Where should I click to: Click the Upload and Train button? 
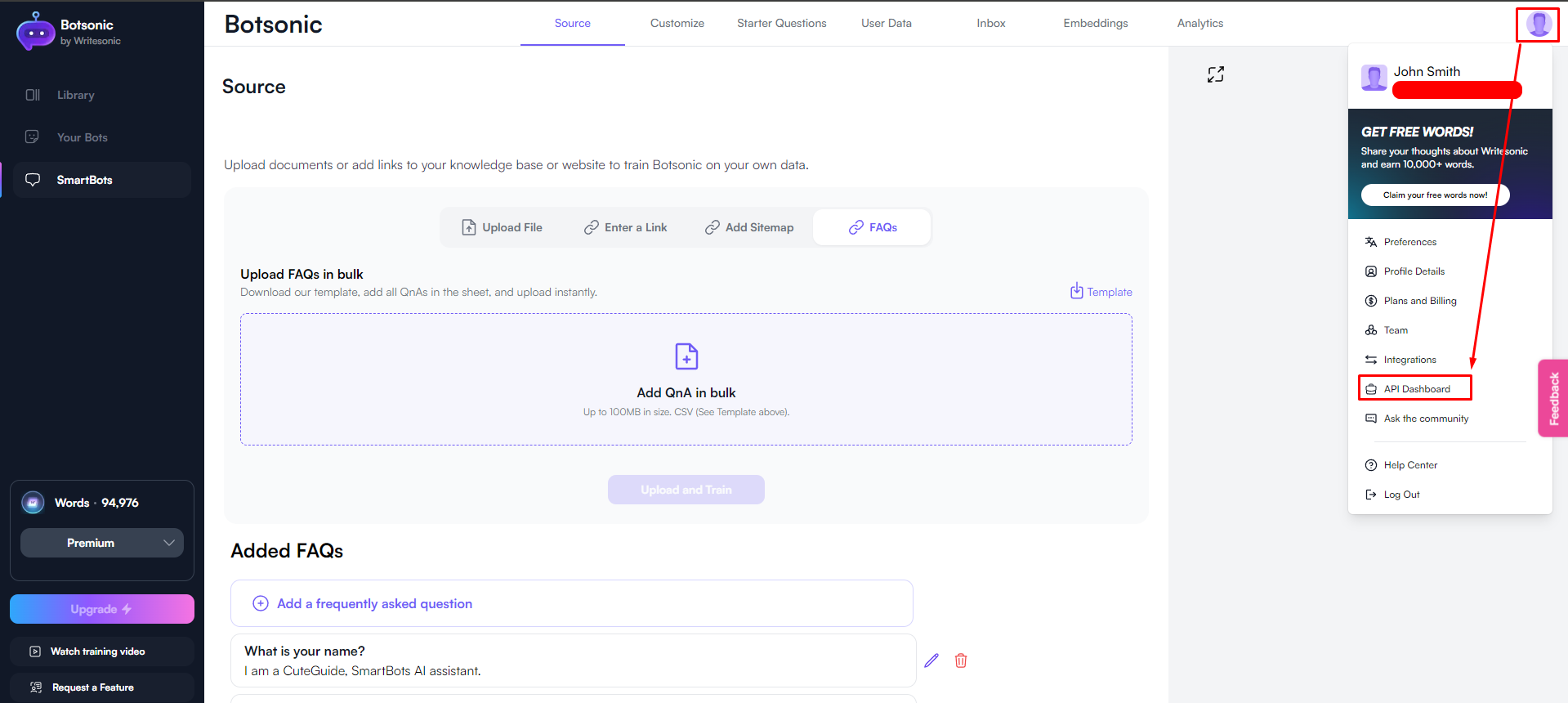686,490
